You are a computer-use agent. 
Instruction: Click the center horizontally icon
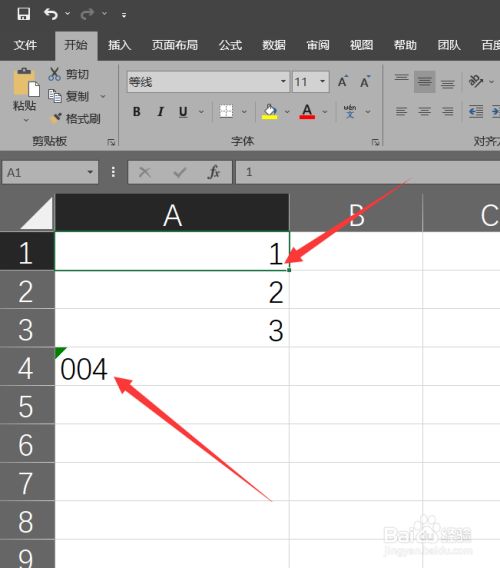click(425, 111)
